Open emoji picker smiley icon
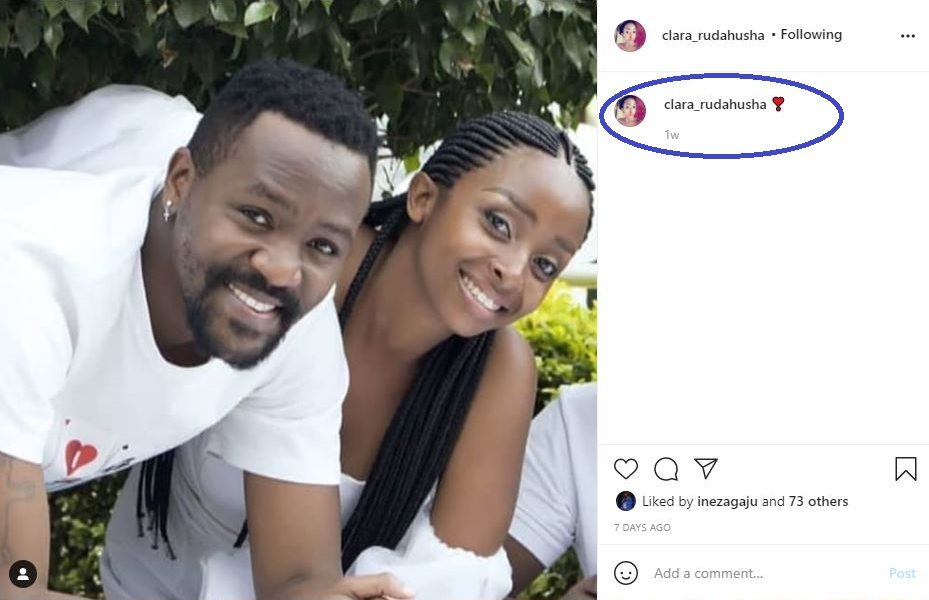 626,573
